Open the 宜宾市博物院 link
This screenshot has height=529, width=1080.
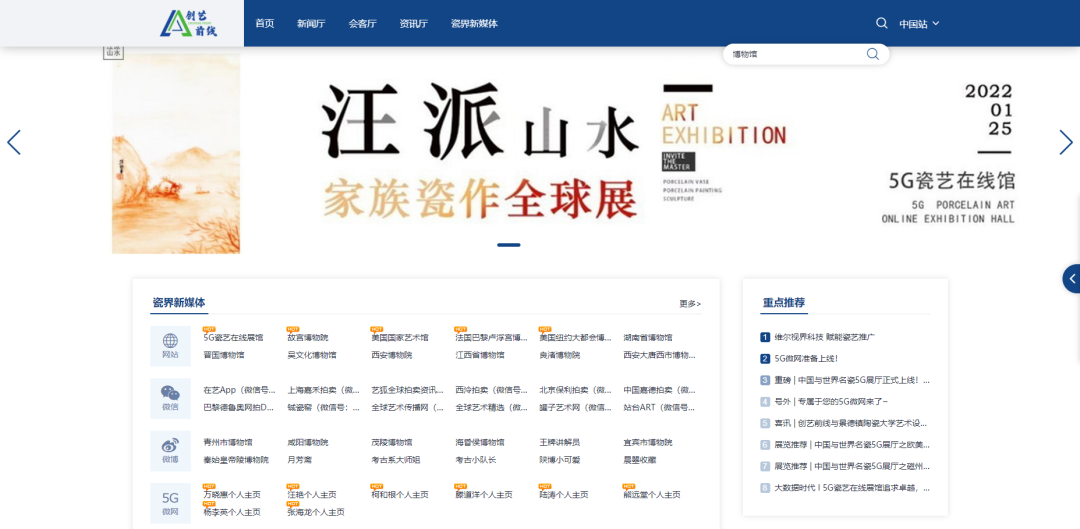point(647,442)
